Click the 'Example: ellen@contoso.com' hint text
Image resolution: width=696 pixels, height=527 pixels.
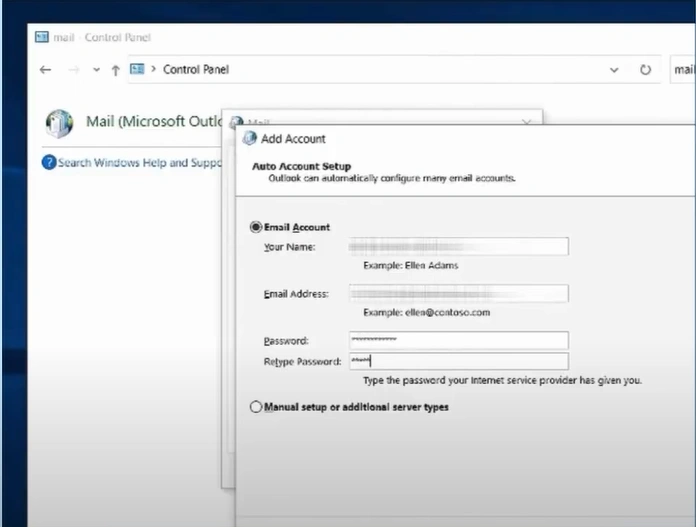click(x=427, y=312)
